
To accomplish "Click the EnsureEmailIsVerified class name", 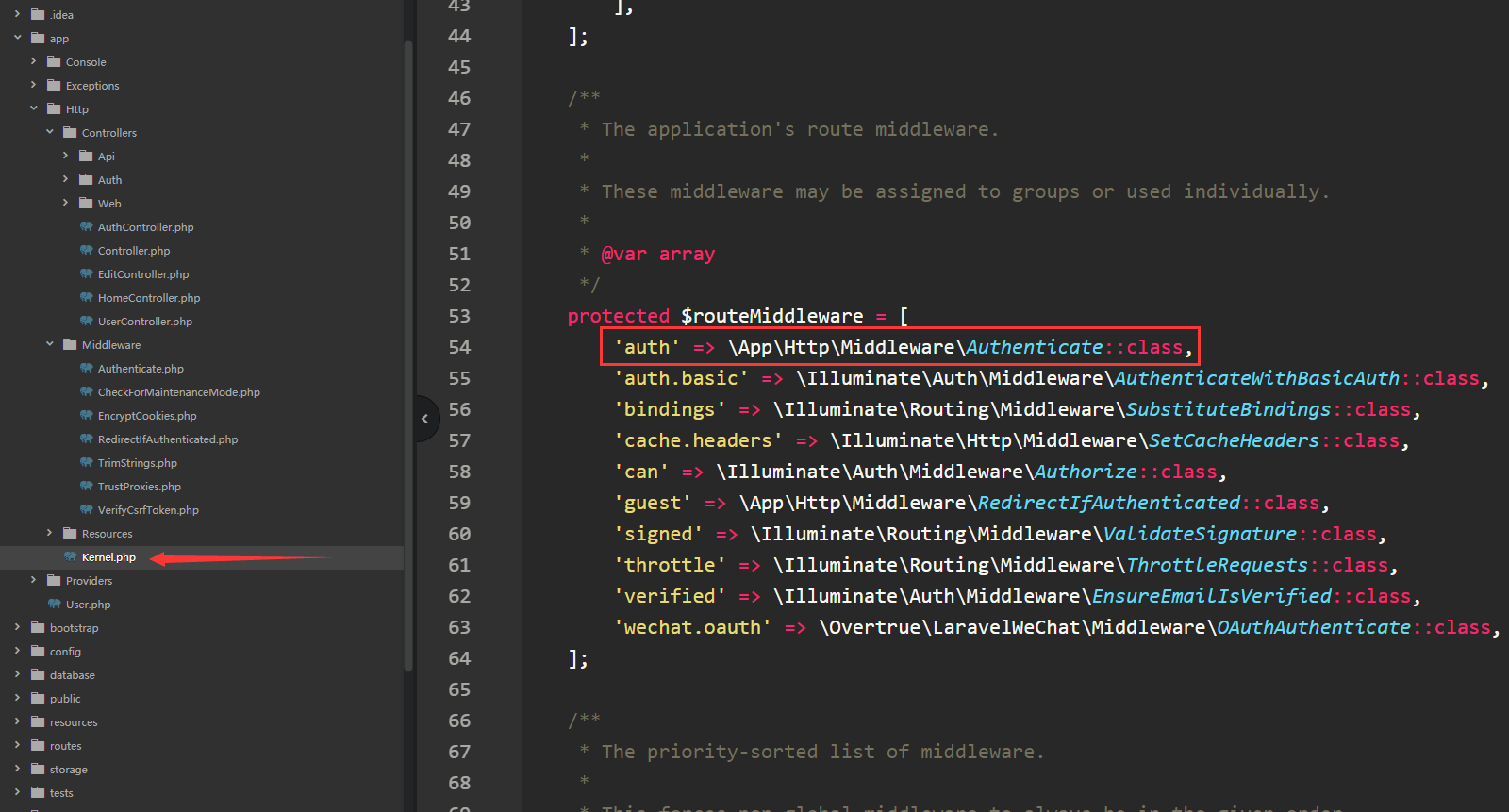I will click(x=1212, y=596).
